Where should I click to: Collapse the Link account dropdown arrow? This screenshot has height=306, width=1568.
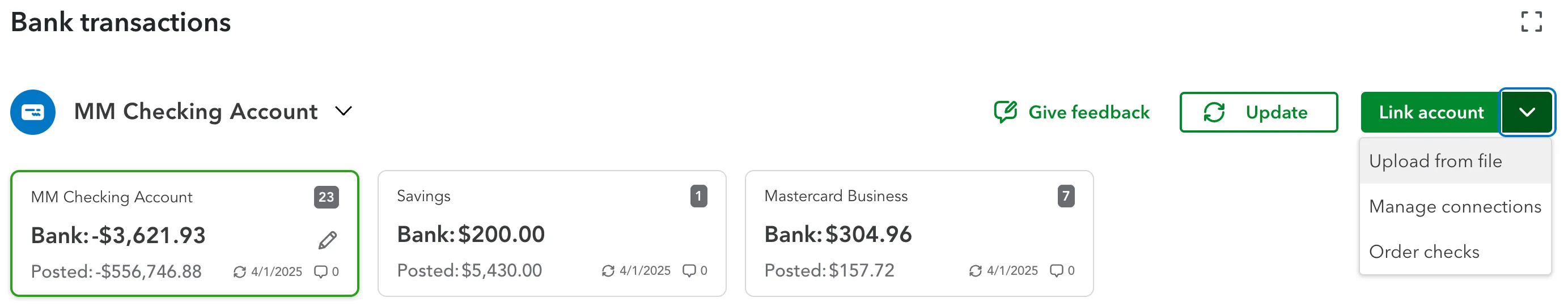1527,112
